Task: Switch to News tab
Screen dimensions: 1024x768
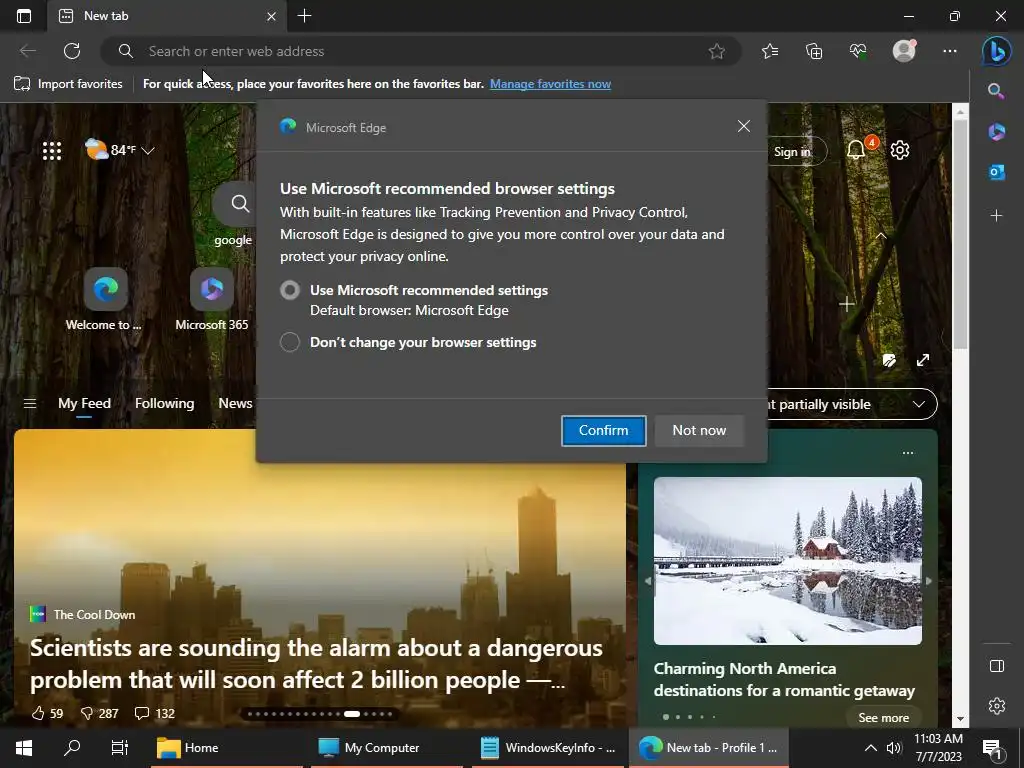Action: pyautogui.click(x=235, y=404)
